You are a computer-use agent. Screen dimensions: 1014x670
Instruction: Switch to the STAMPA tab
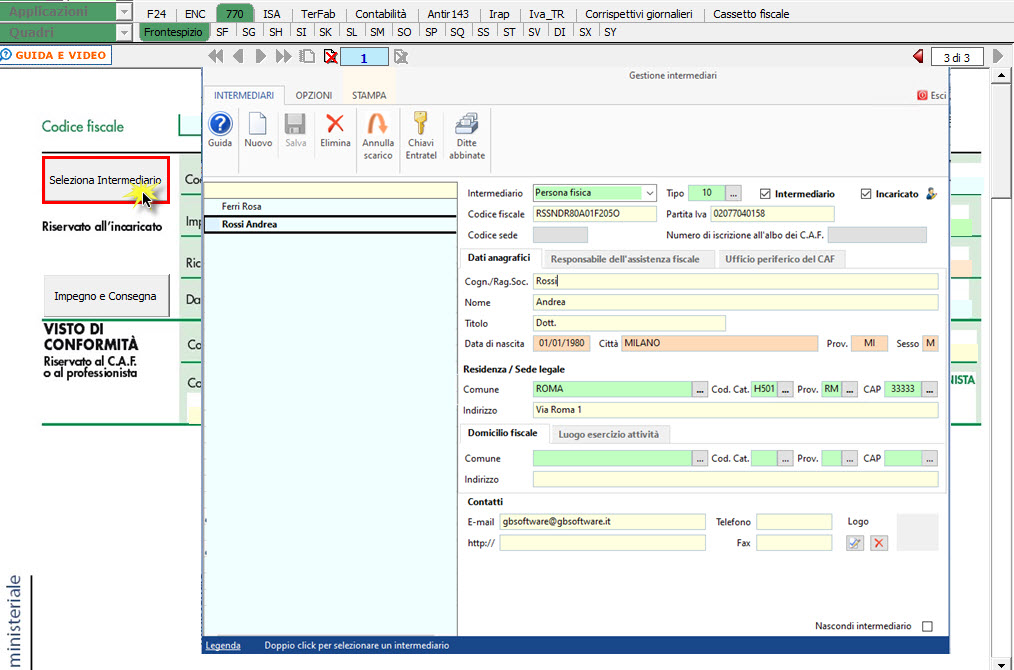[369, 95]
